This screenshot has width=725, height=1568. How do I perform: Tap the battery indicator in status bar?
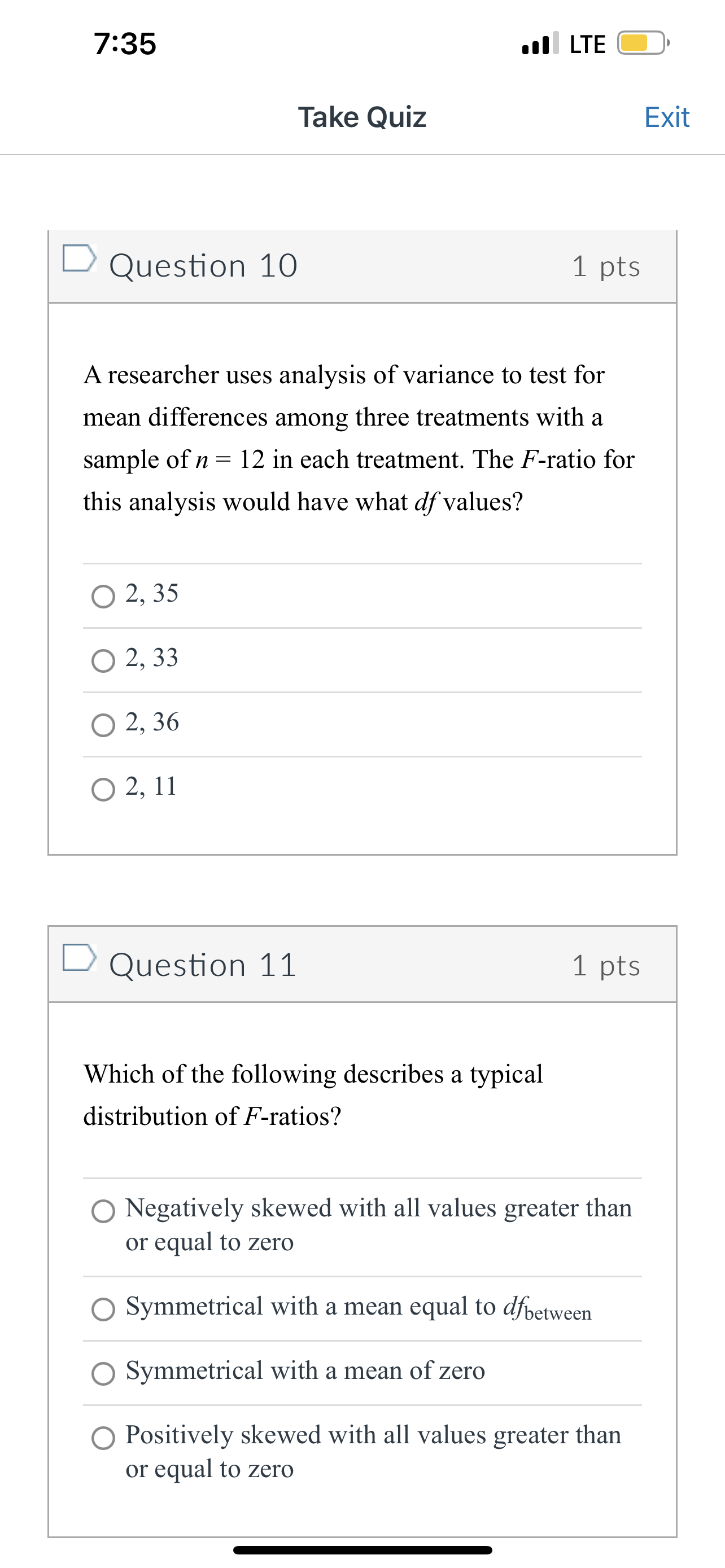point(640,43)
